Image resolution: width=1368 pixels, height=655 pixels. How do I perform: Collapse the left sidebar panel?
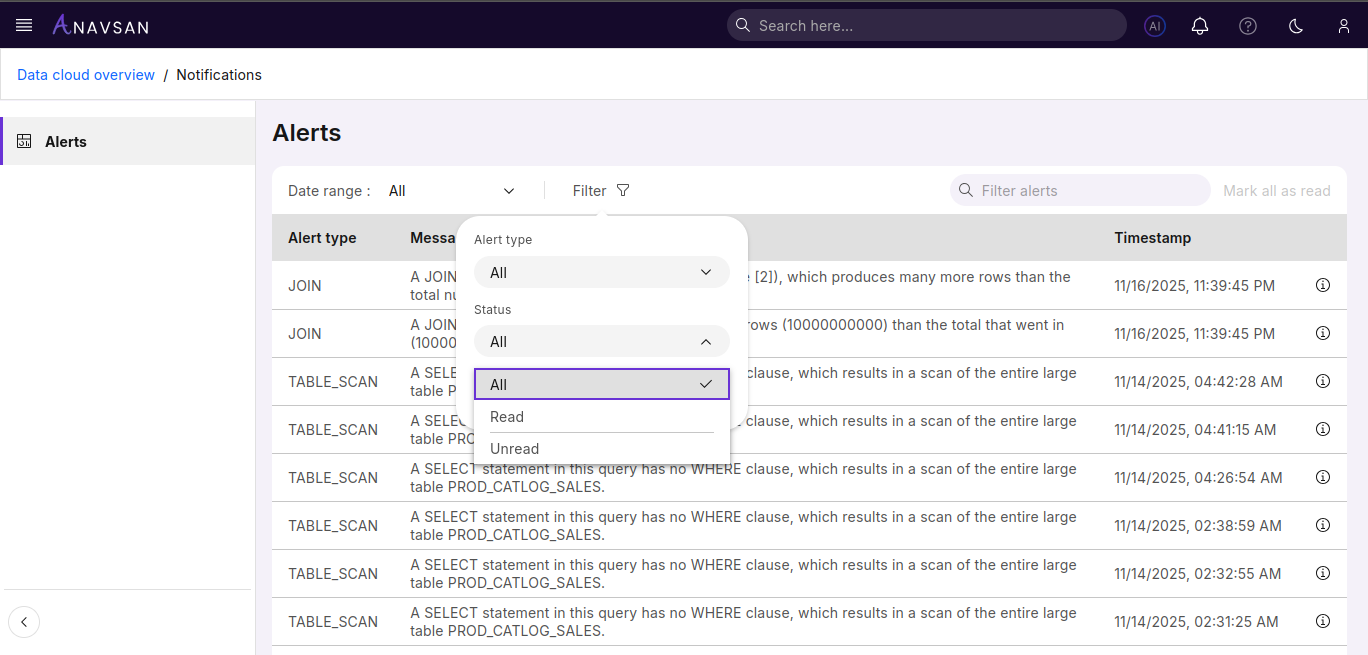click(24, 622)
